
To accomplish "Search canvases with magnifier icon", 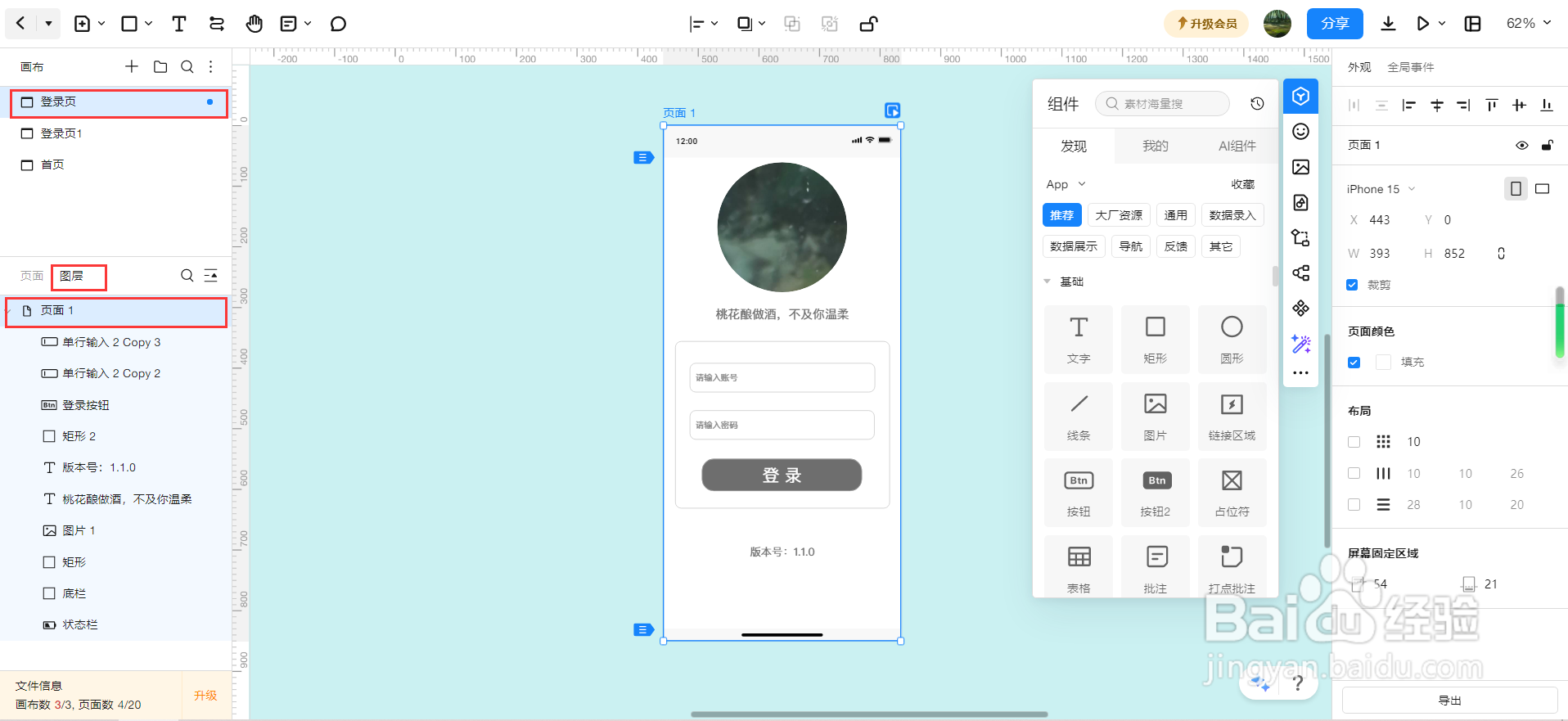I will (187, 66).
